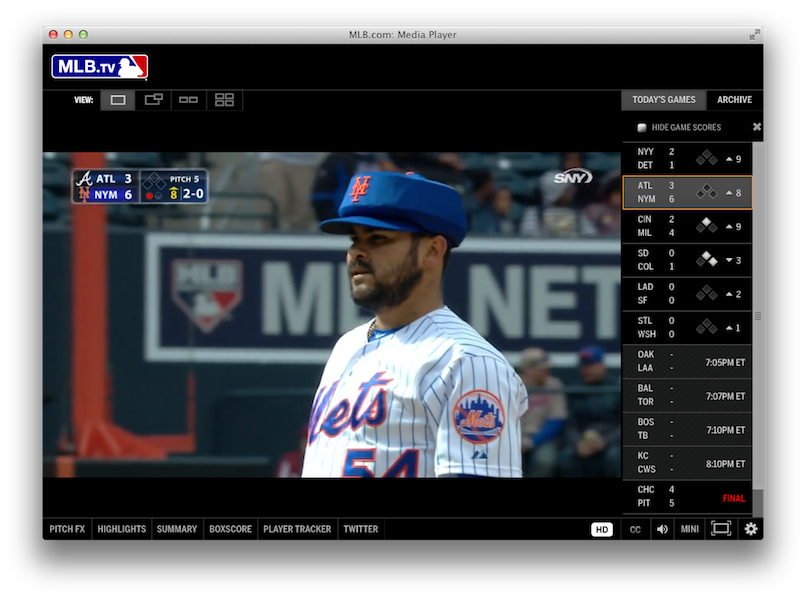Select picture-in-picture view layout

153,100
